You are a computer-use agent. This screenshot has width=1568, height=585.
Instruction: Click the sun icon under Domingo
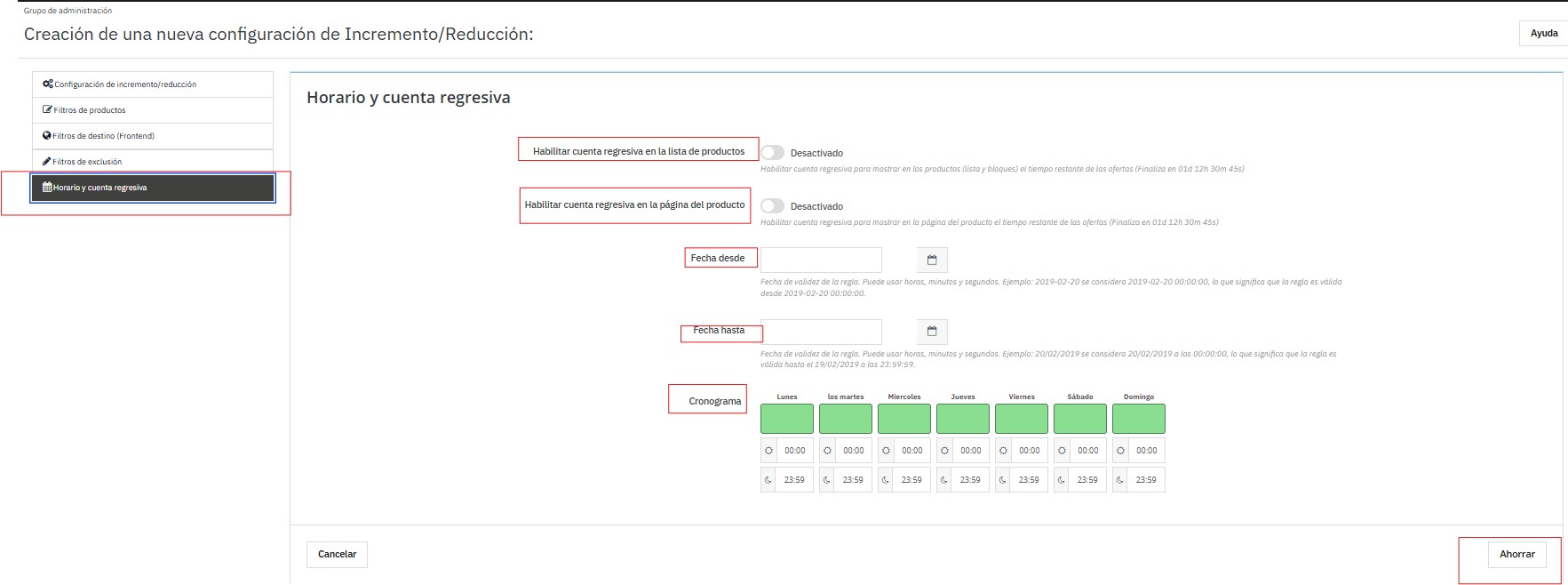(1121, 451)
